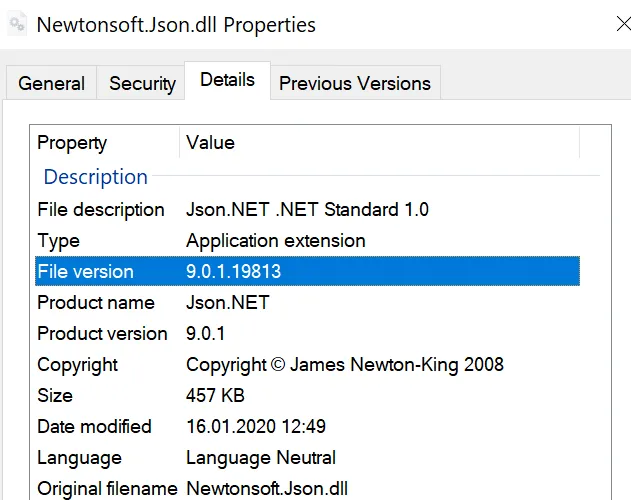Image resolution: width=631 pixels, height=500 pixels.
Task: Open the Security tab
Action: [x=142, y=84]
